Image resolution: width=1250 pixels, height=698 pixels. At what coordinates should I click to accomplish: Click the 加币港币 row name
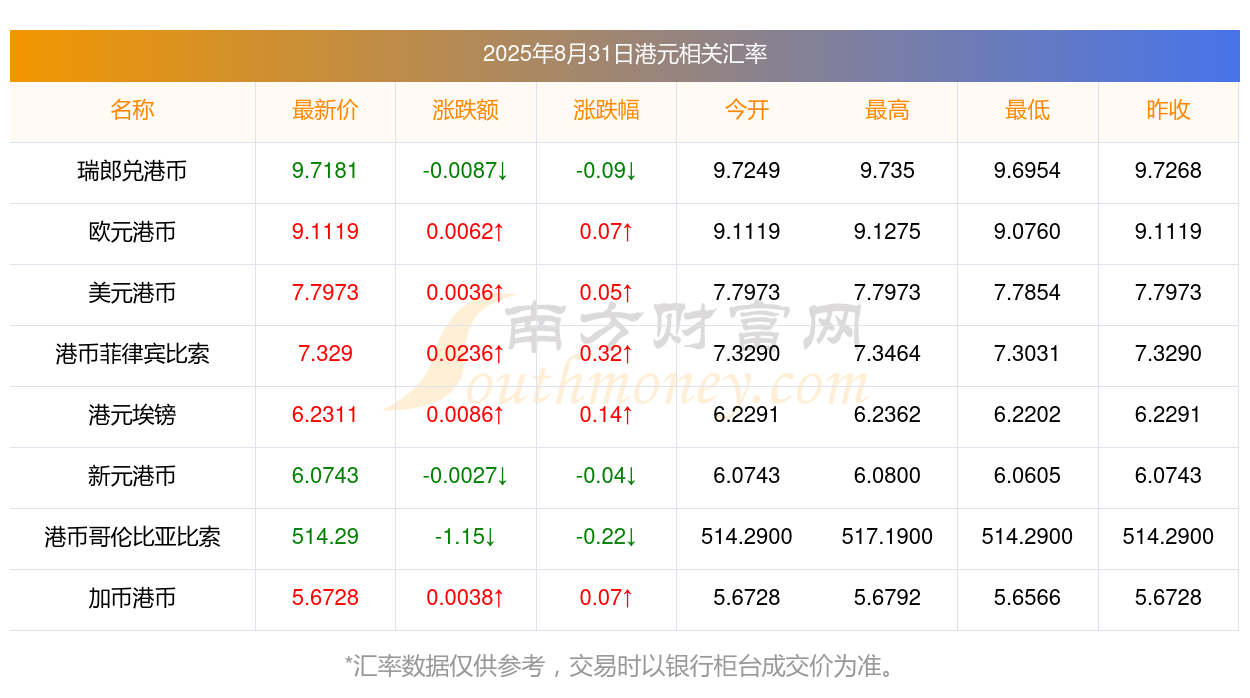[x=133, y=598]
